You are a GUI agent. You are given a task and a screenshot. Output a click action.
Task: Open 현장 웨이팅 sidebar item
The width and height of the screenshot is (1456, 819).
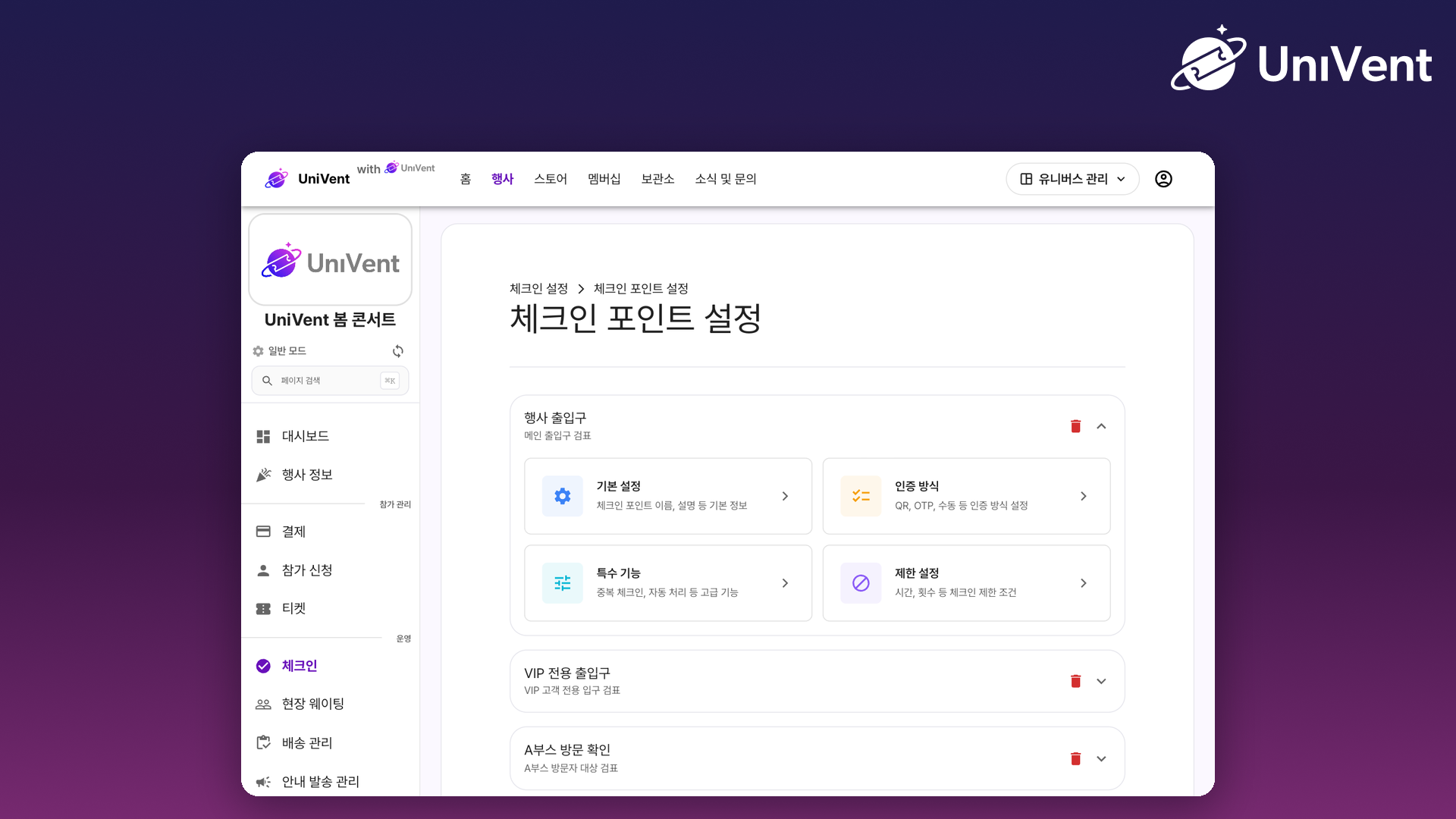click(x=330, y=704)
